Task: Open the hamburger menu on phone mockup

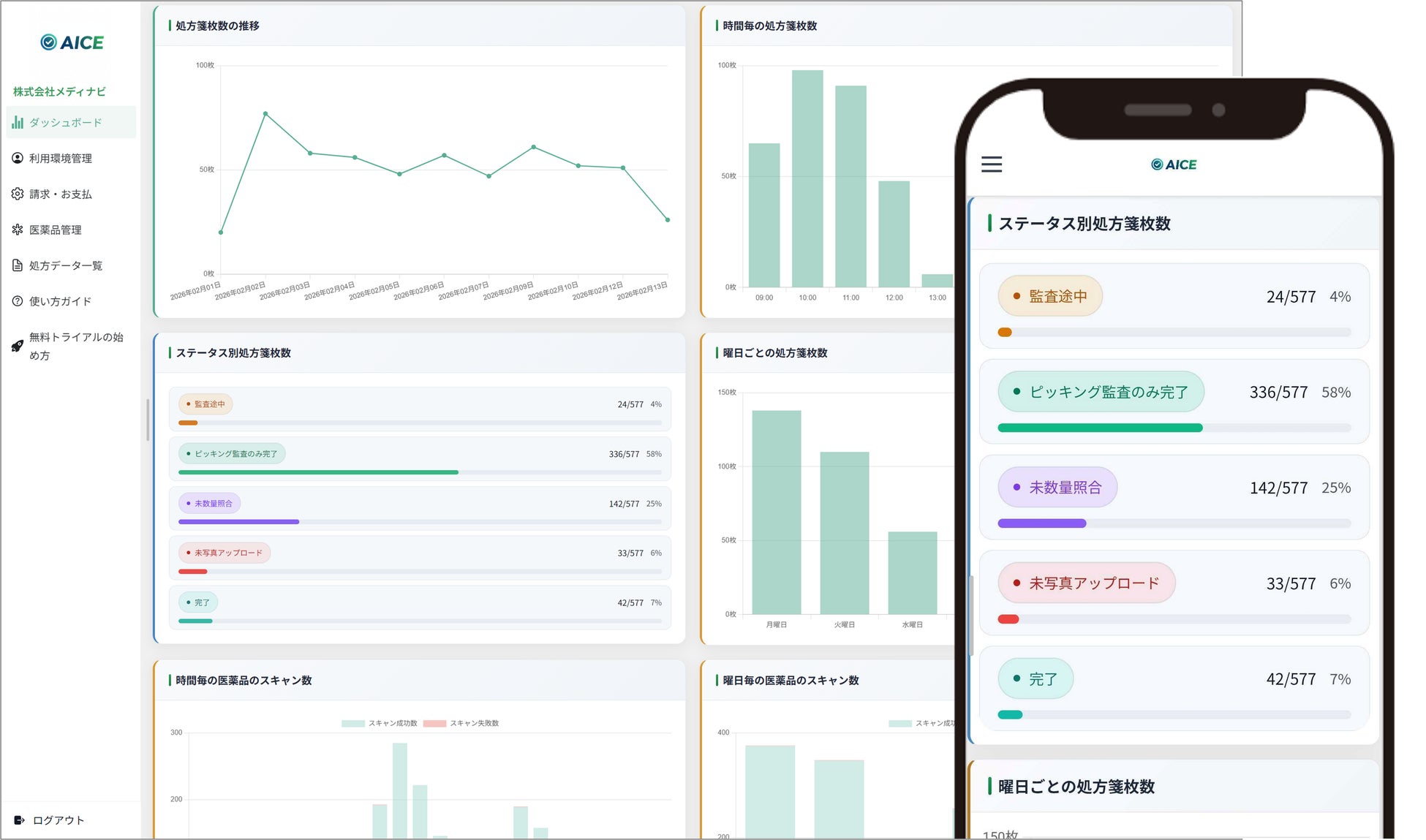Action: (x=991, y=164)
